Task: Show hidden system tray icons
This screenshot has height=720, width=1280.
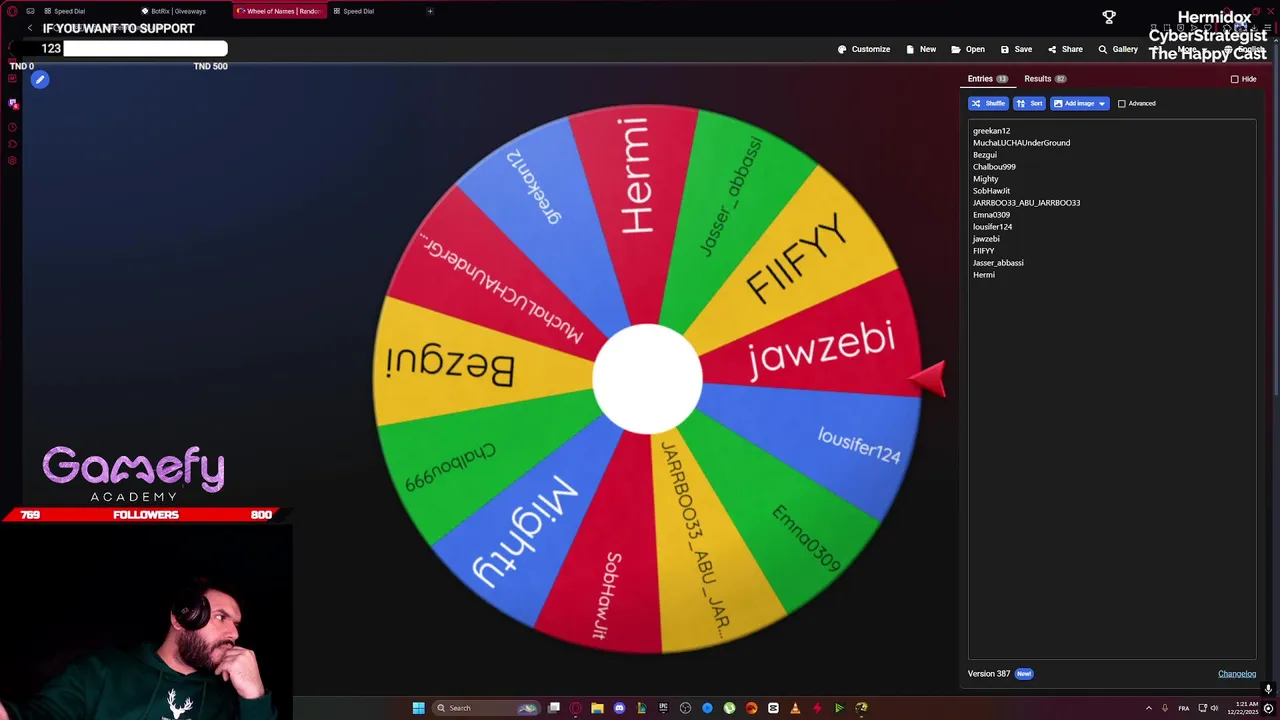Action: pos(1148,708)
